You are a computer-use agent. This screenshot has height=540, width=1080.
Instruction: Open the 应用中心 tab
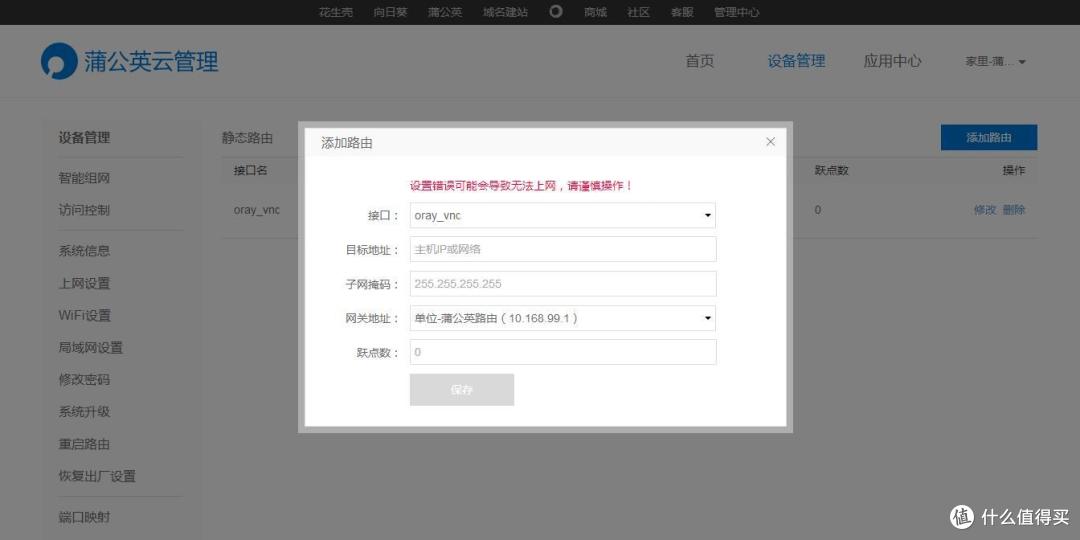pyautogui.click(x=893, y=61)
